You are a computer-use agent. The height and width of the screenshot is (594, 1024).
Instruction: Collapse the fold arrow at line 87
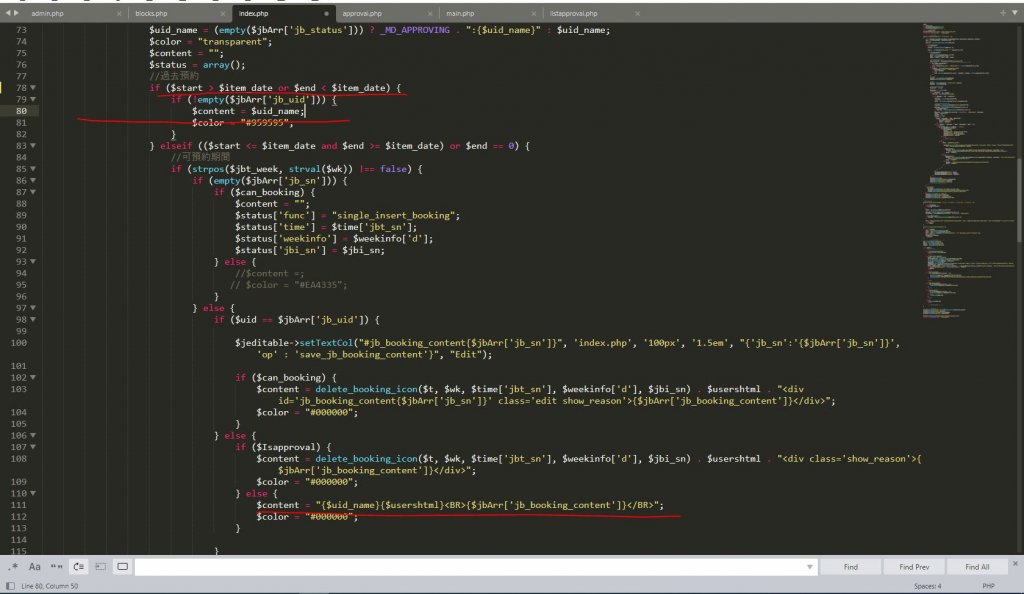(x=33, y=192)
